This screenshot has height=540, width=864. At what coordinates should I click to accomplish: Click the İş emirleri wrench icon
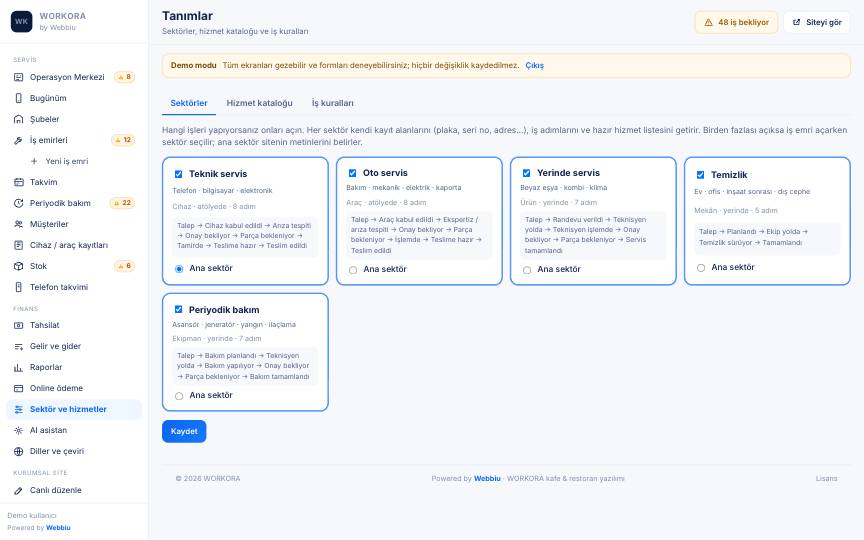click(x=18, y=140)
